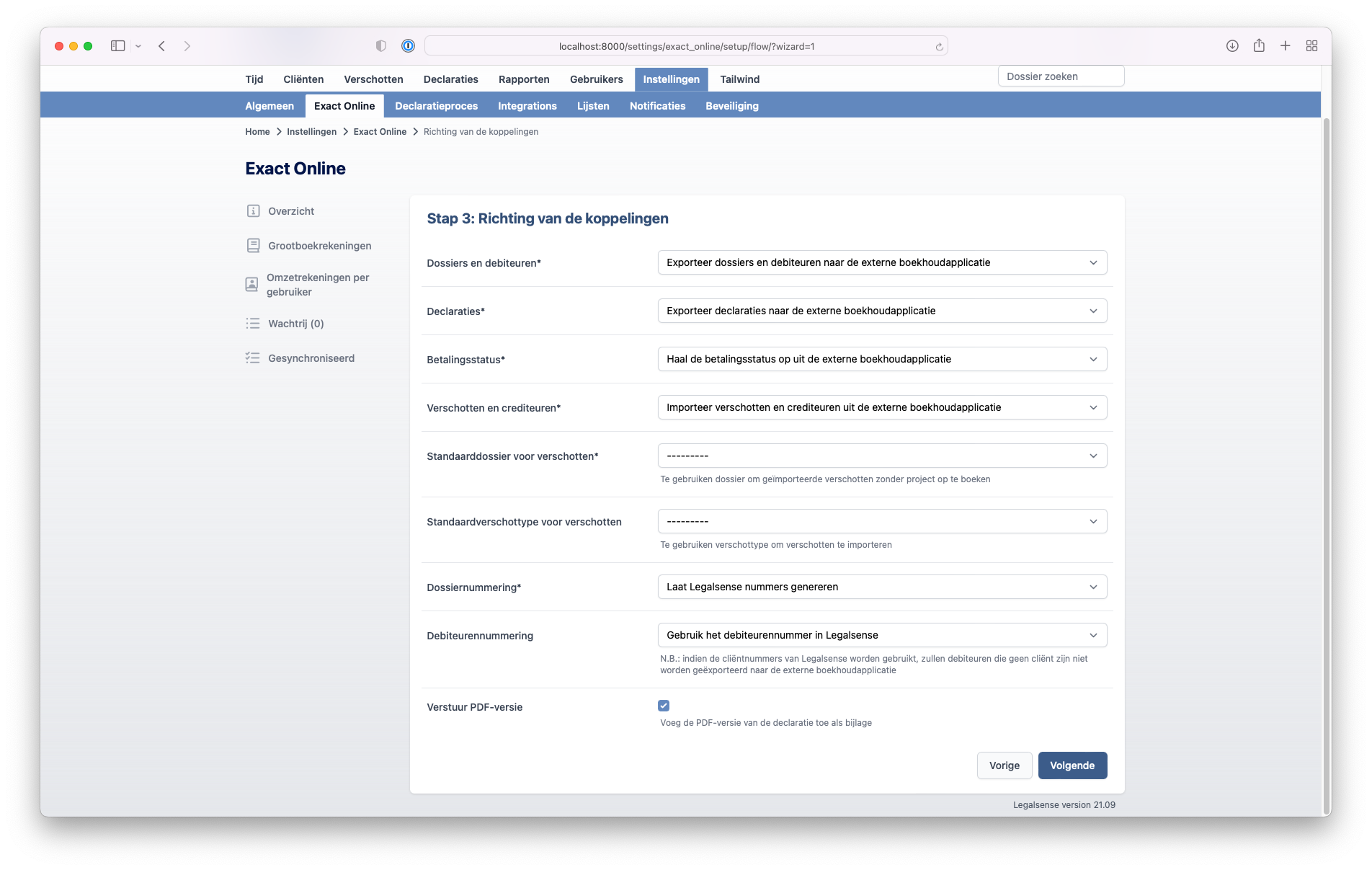Screen dimensions: 1372x870
Task: Open Standaarddossier voor verschotten dropdown
Action: 882,456
